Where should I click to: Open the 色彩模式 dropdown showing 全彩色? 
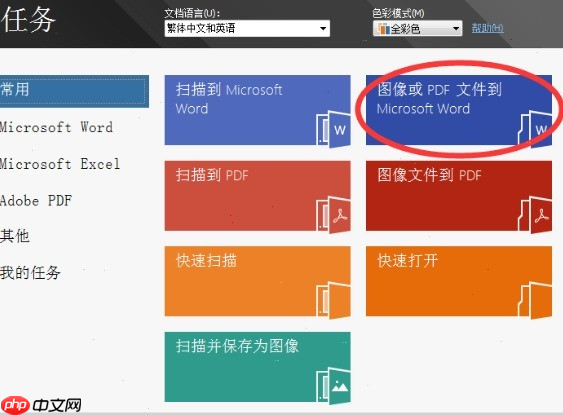(x=418, y=28)
